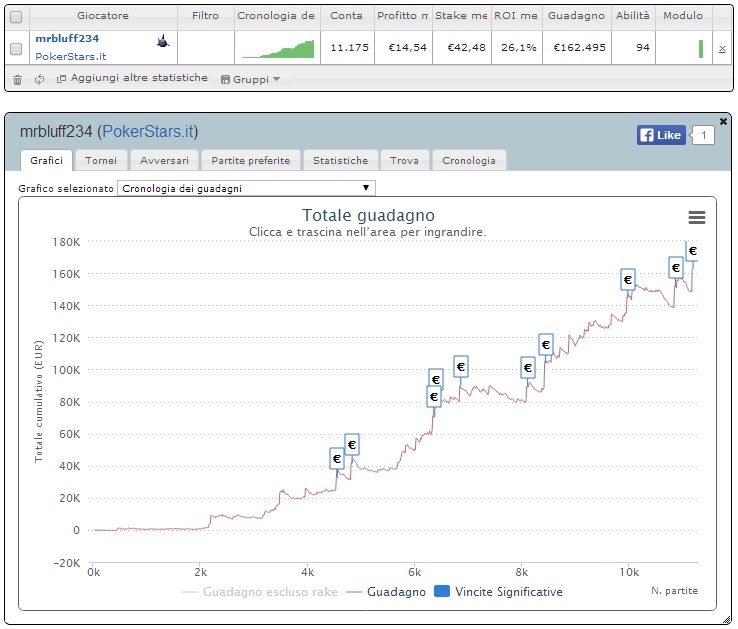This screenshot has width=738, height=629.
Task: Click the 26,1% ROI value
Action: [519, 48]
